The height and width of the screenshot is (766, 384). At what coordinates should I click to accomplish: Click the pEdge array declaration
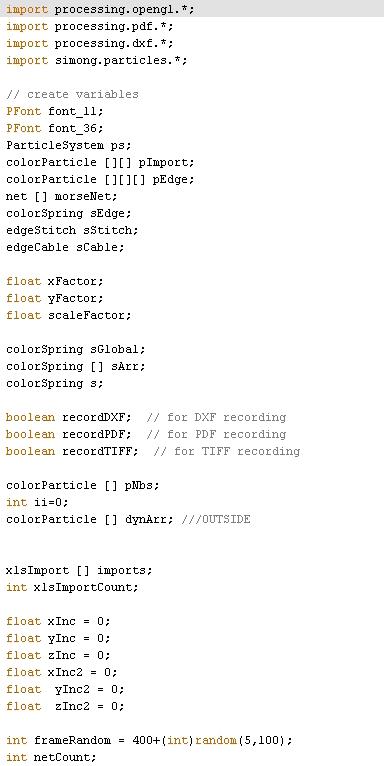[100, 179]
